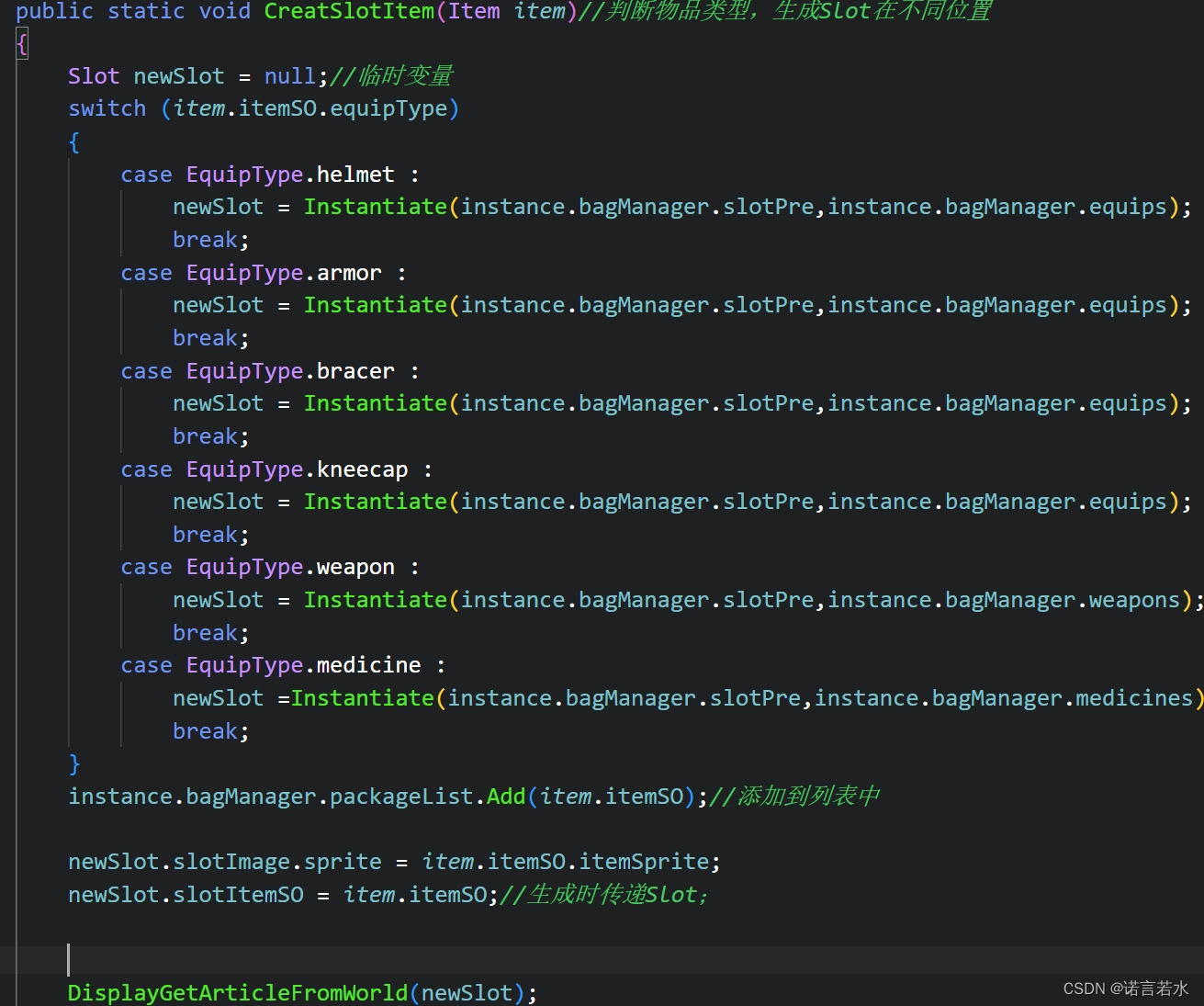
Task: Click the 'void' return type
Action: (224, 12)
